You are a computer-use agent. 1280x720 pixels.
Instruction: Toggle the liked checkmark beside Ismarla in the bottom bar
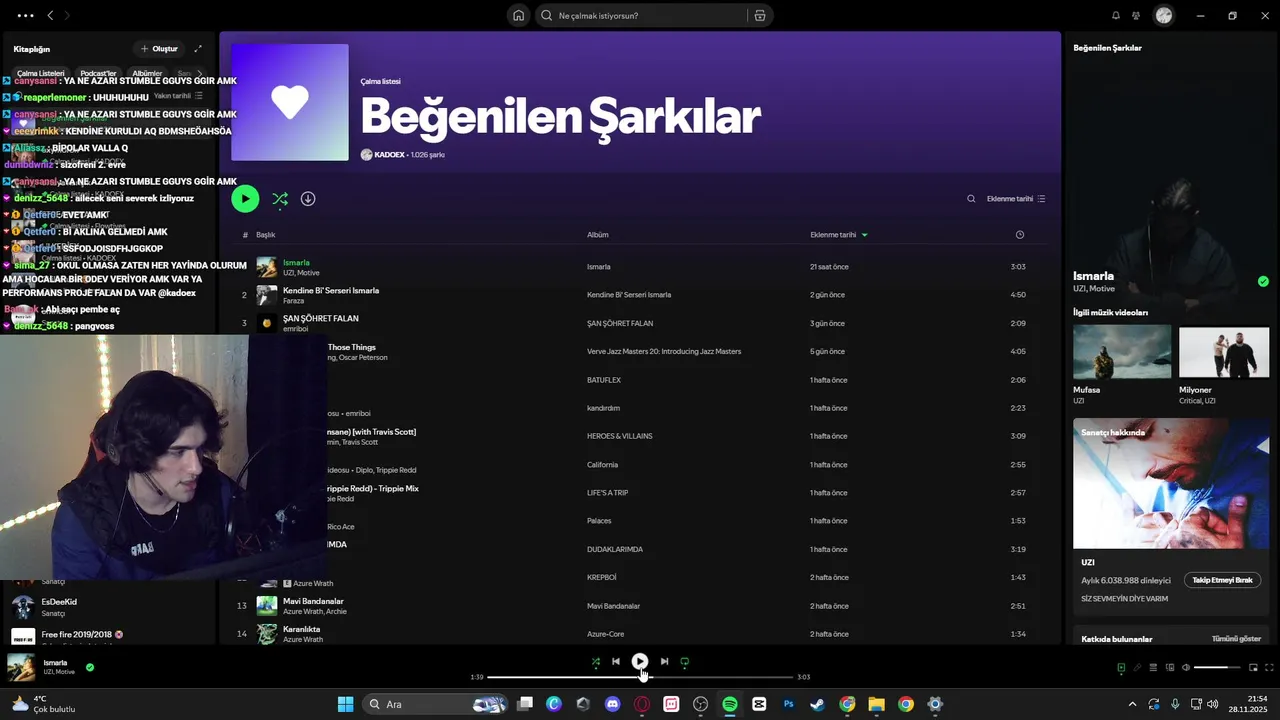pyautogui.click(x=90, y=667)
